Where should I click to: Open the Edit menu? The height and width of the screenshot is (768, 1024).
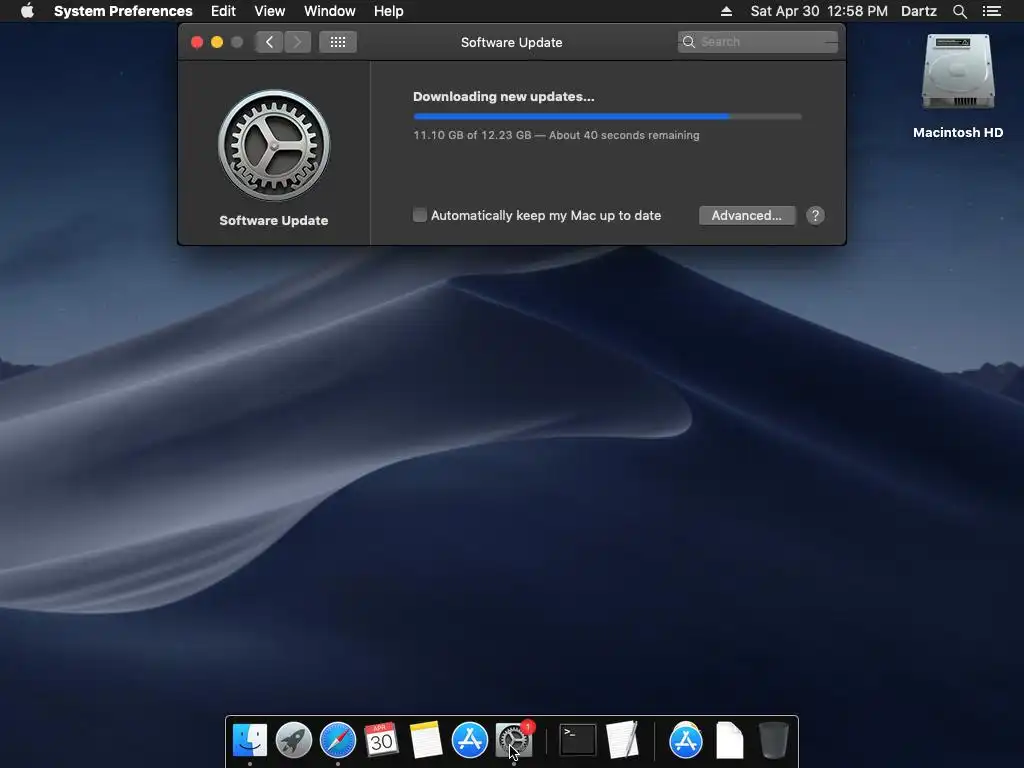(223, 11)
